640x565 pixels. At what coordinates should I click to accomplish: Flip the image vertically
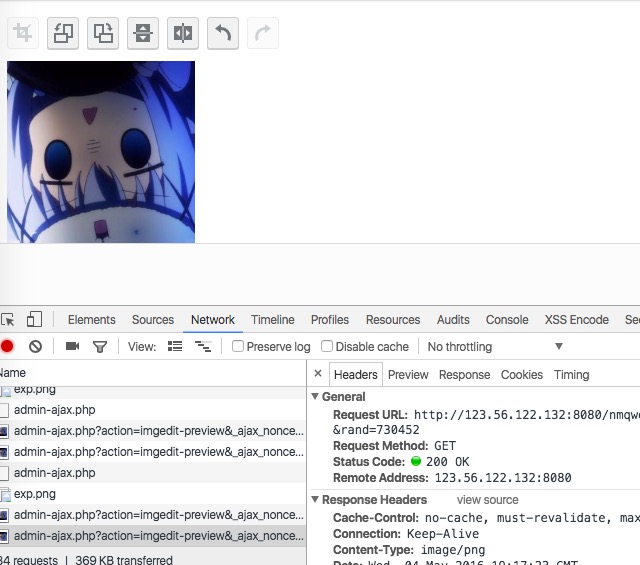coord(143,33)
